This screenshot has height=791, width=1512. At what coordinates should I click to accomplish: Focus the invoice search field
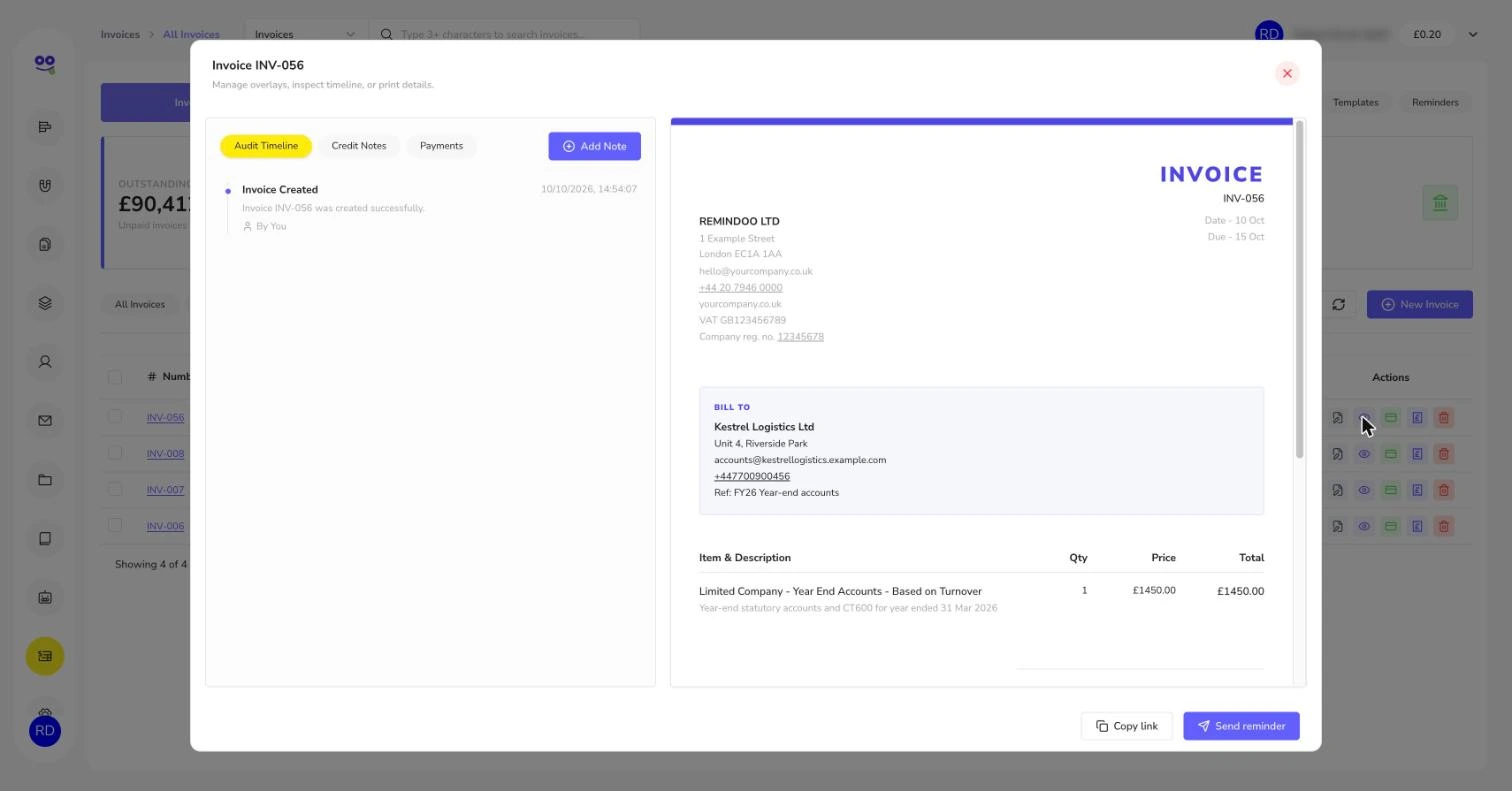point(505,34)
